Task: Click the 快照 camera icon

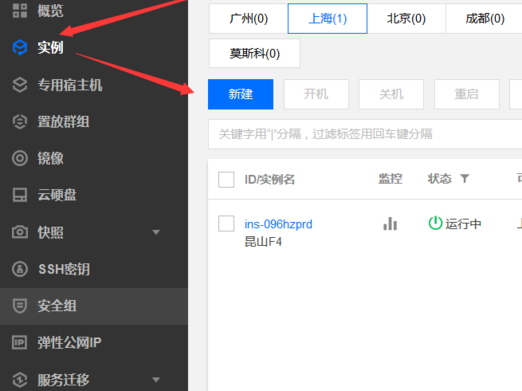Action: [x=20, y=232]
